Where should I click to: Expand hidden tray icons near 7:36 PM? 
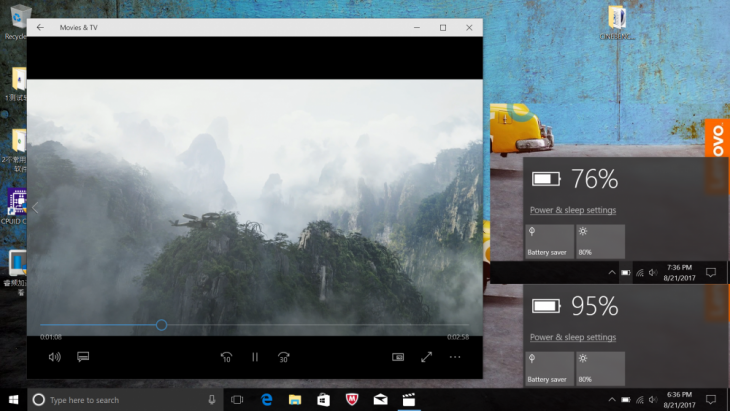pyautogui.click(x=612, y=272)
